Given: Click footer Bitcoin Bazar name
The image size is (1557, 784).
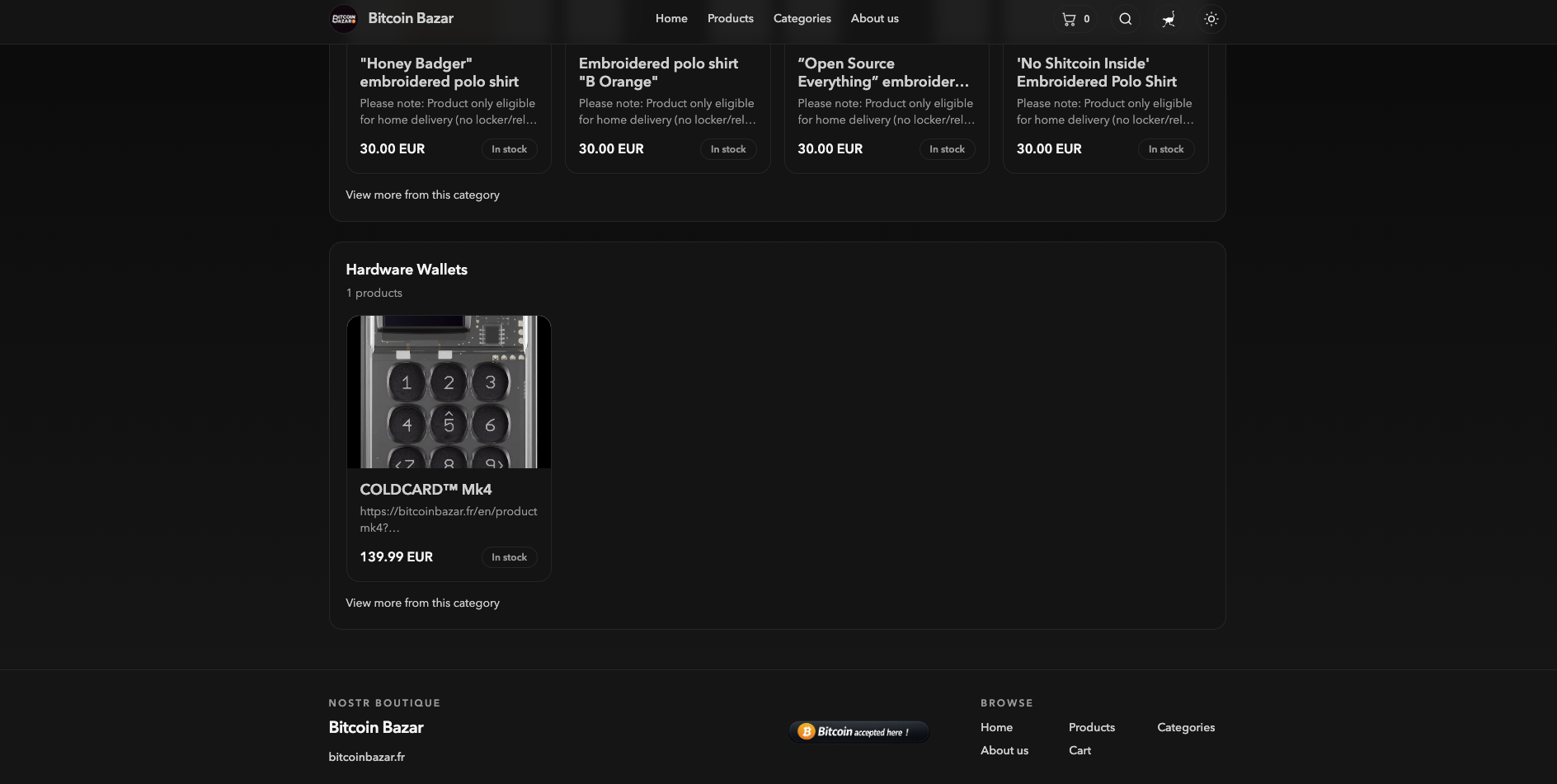Looking at the screenshot, I should tap(376, 727).
